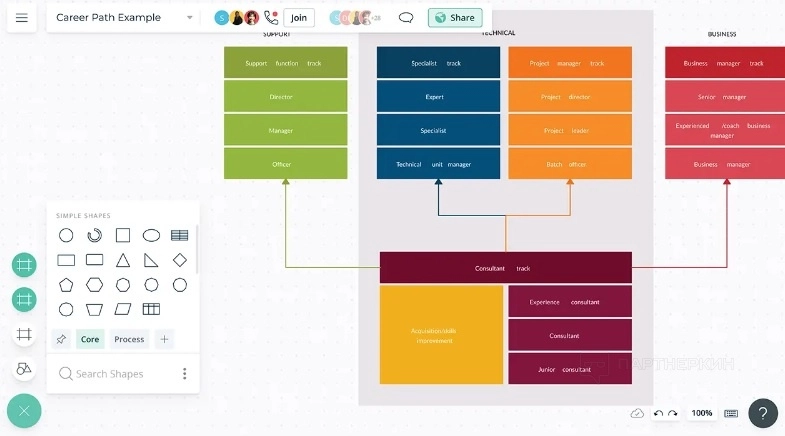Click the shapes panel vertical scrollbar
The height and width of the screenshot is (436, 785).
tap(197, 249)
